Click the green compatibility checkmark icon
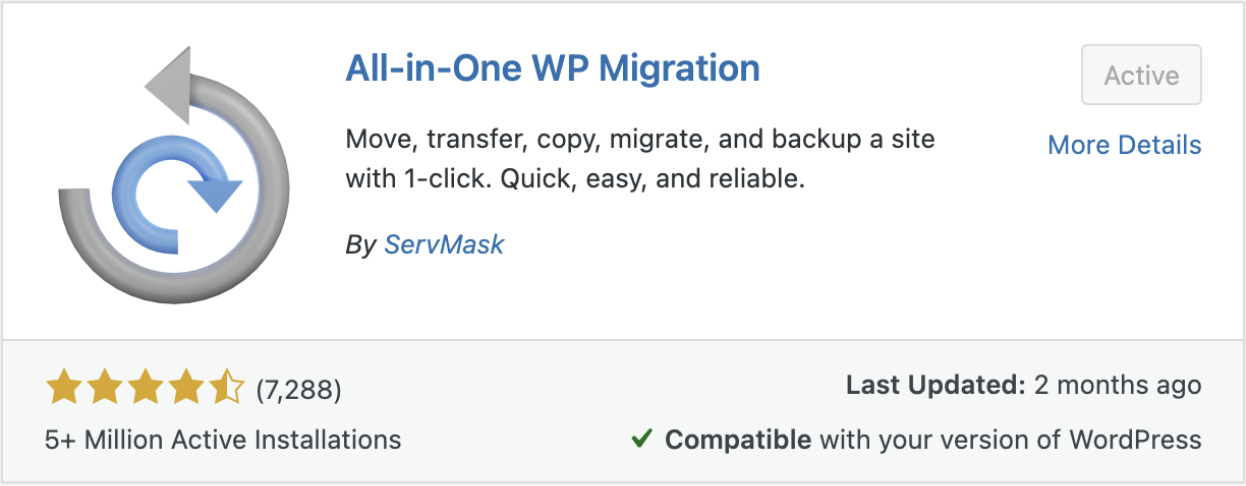The image size is (1246, 486). point(643,439)
